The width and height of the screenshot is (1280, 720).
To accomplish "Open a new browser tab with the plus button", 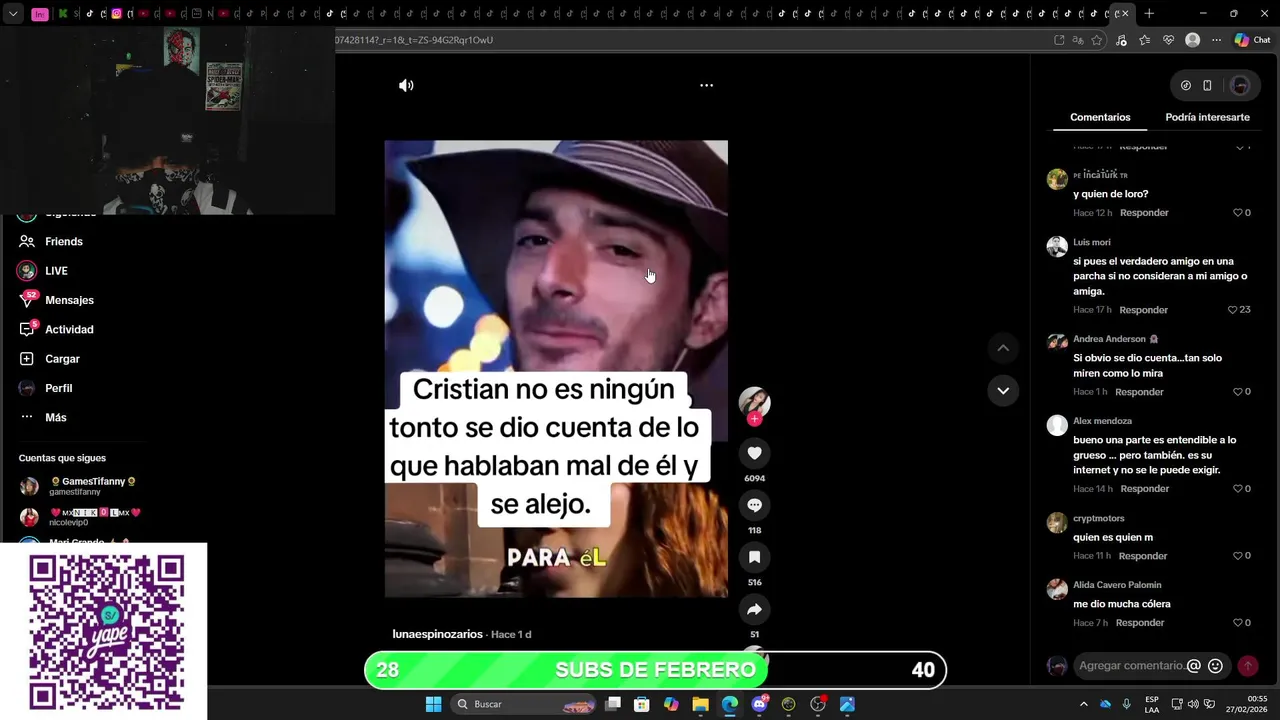I will (1149, 14).
